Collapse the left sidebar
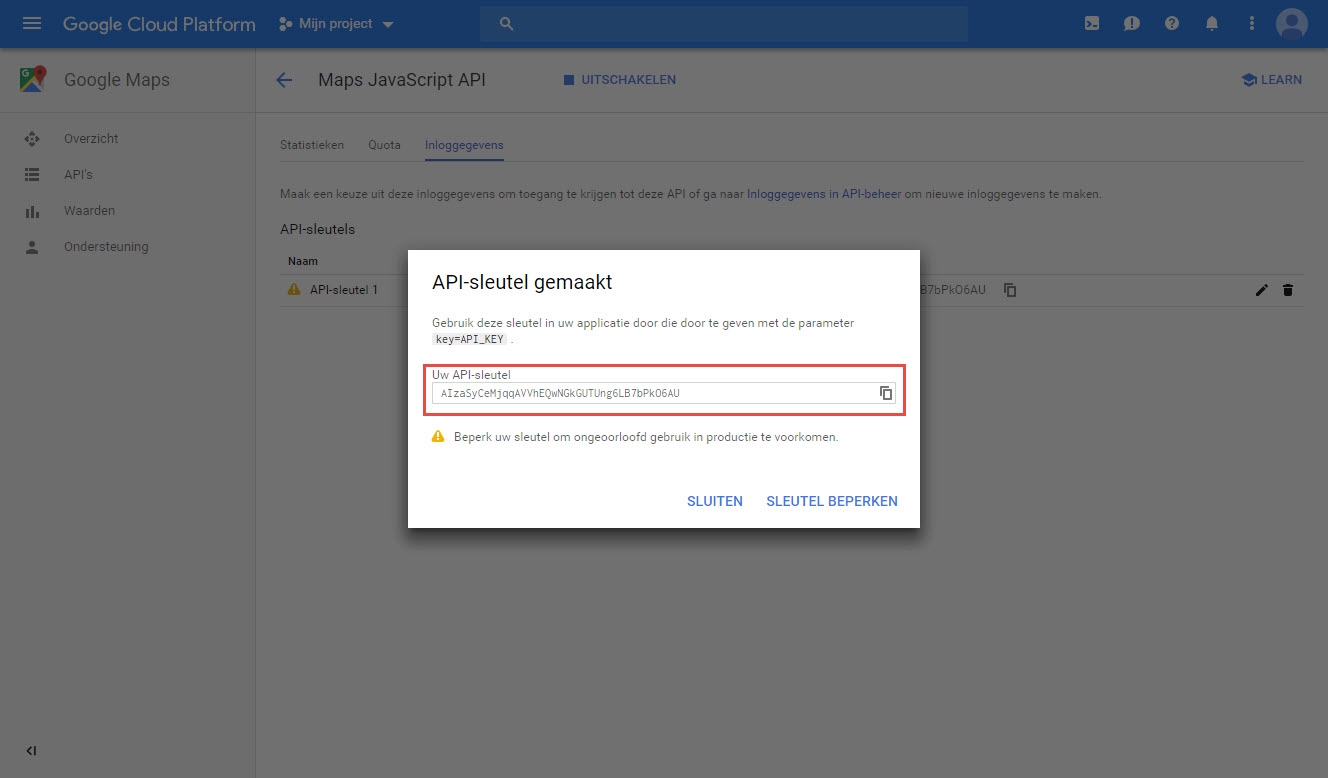 [x=30, y=750]
